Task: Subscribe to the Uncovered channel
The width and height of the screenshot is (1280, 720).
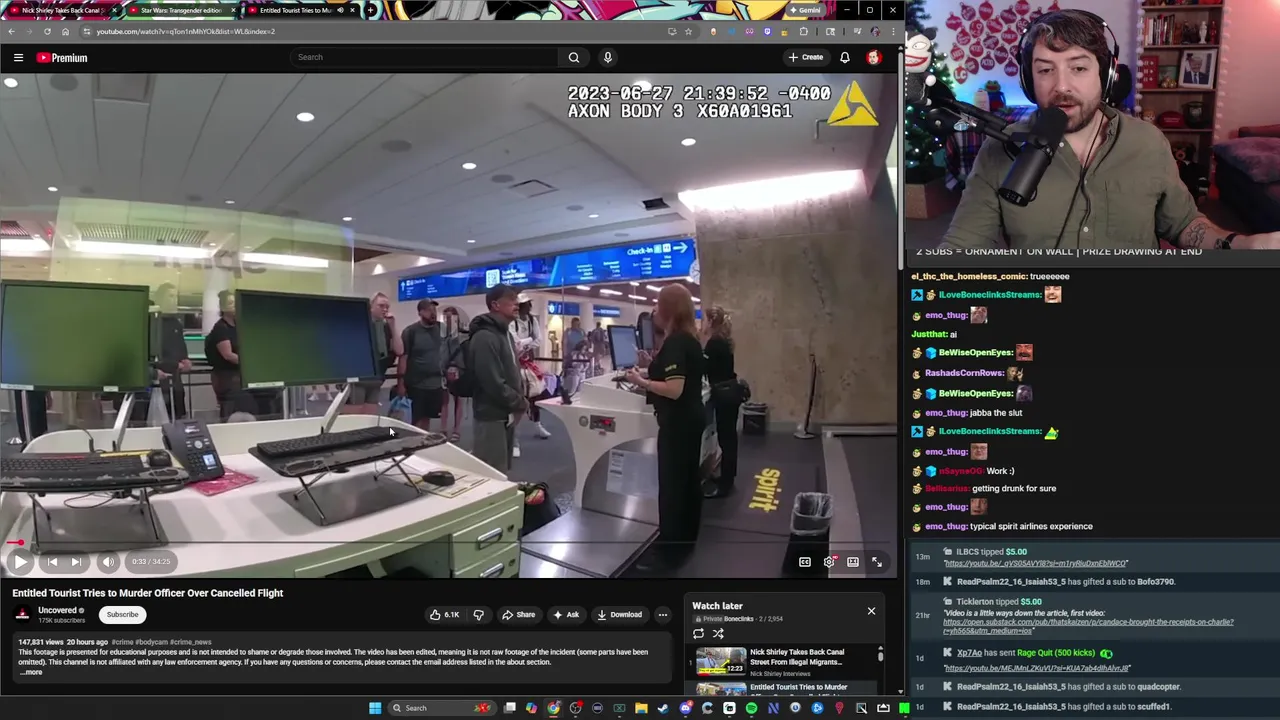Action: tap(122, 615)
